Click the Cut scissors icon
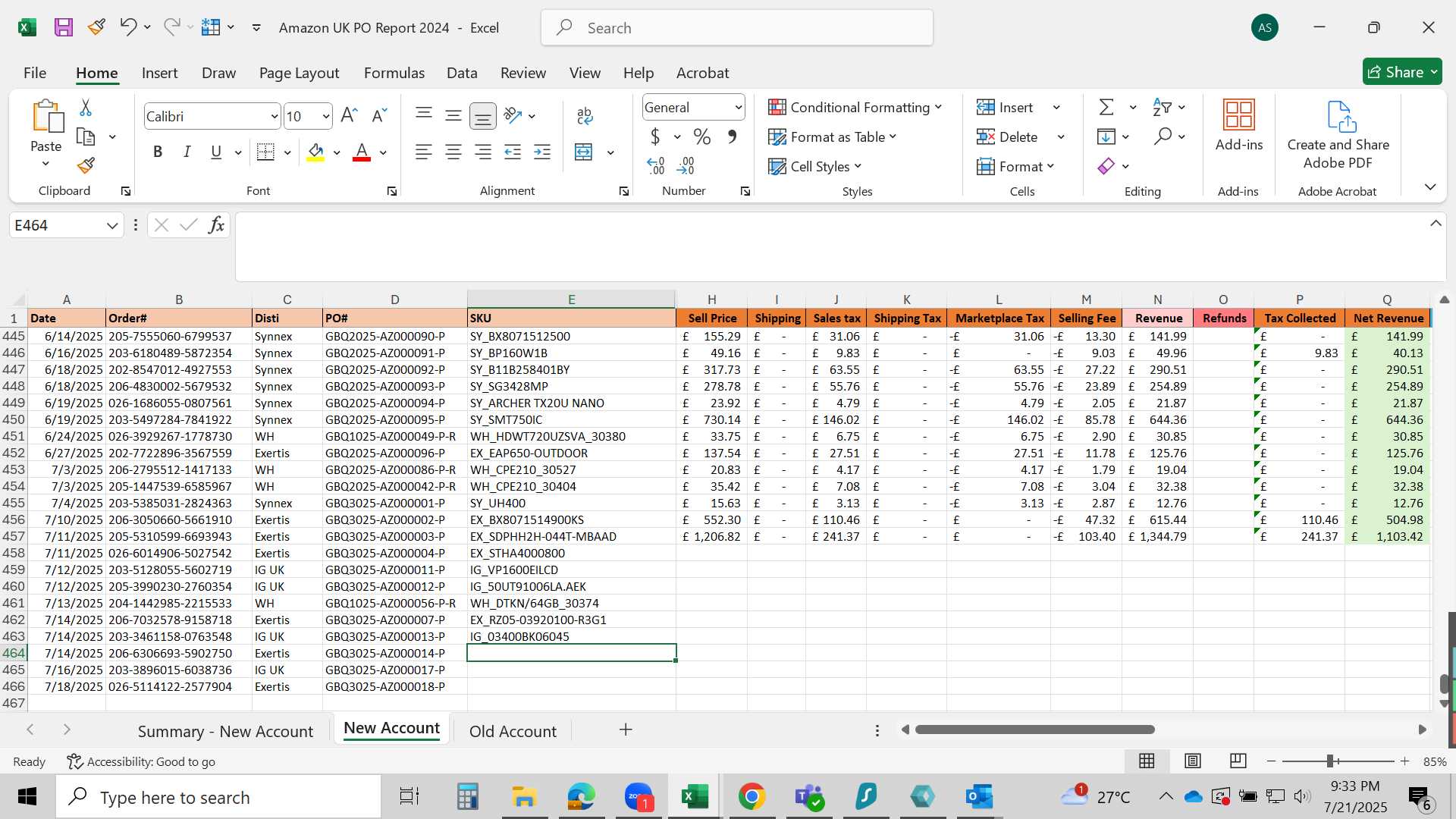The image size is (1456, 819). [86, 108]
